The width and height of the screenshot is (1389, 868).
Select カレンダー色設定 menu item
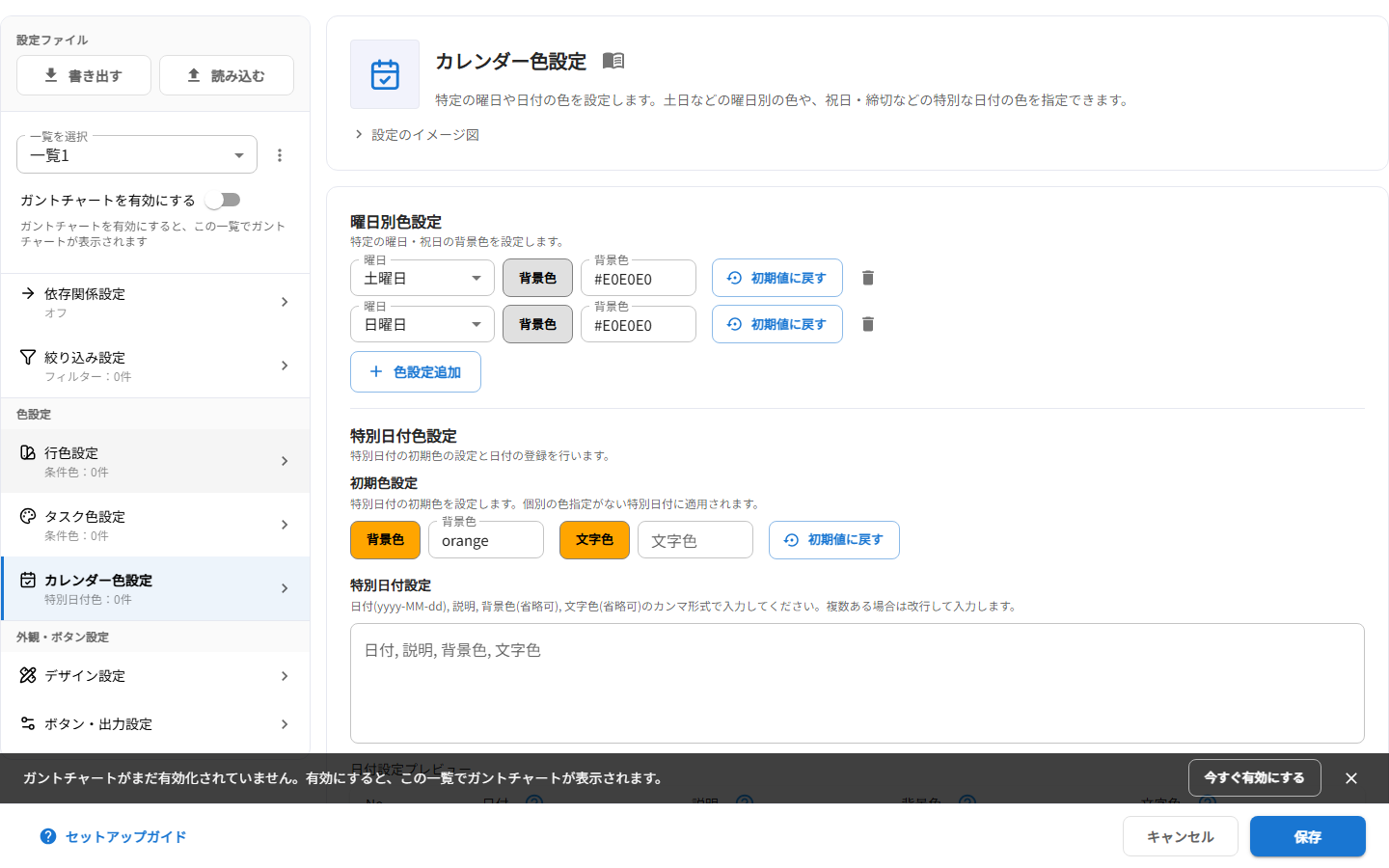(155, 588)
